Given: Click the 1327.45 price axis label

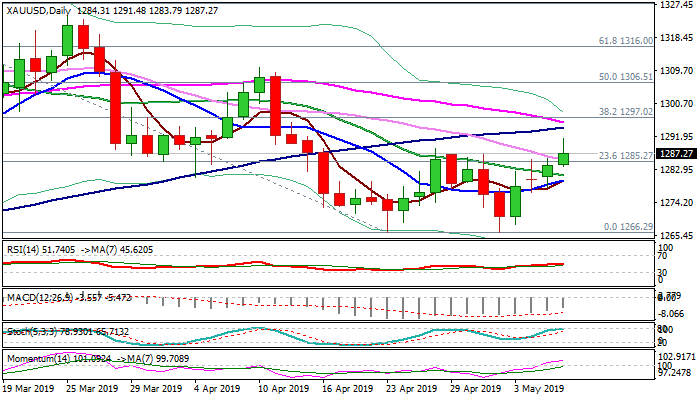Looking at the screenshot, I should click(x=678, y=5).
